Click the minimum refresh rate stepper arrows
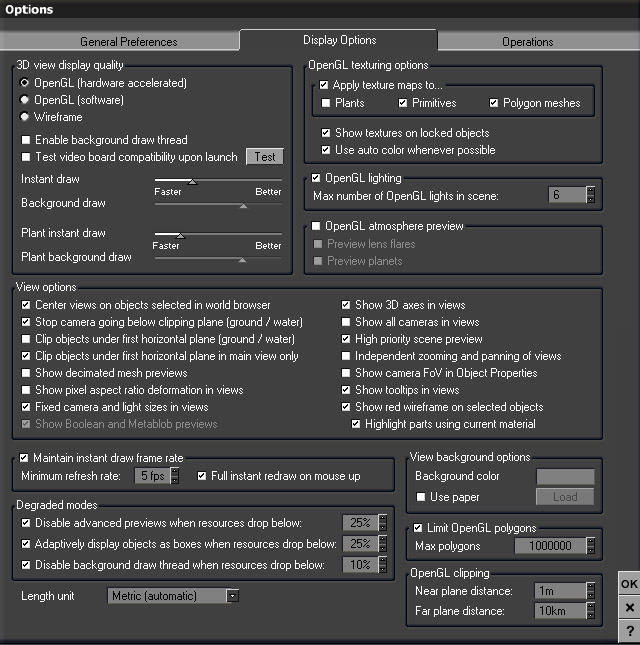Screen dimensions: 640x645 point(176,476)
